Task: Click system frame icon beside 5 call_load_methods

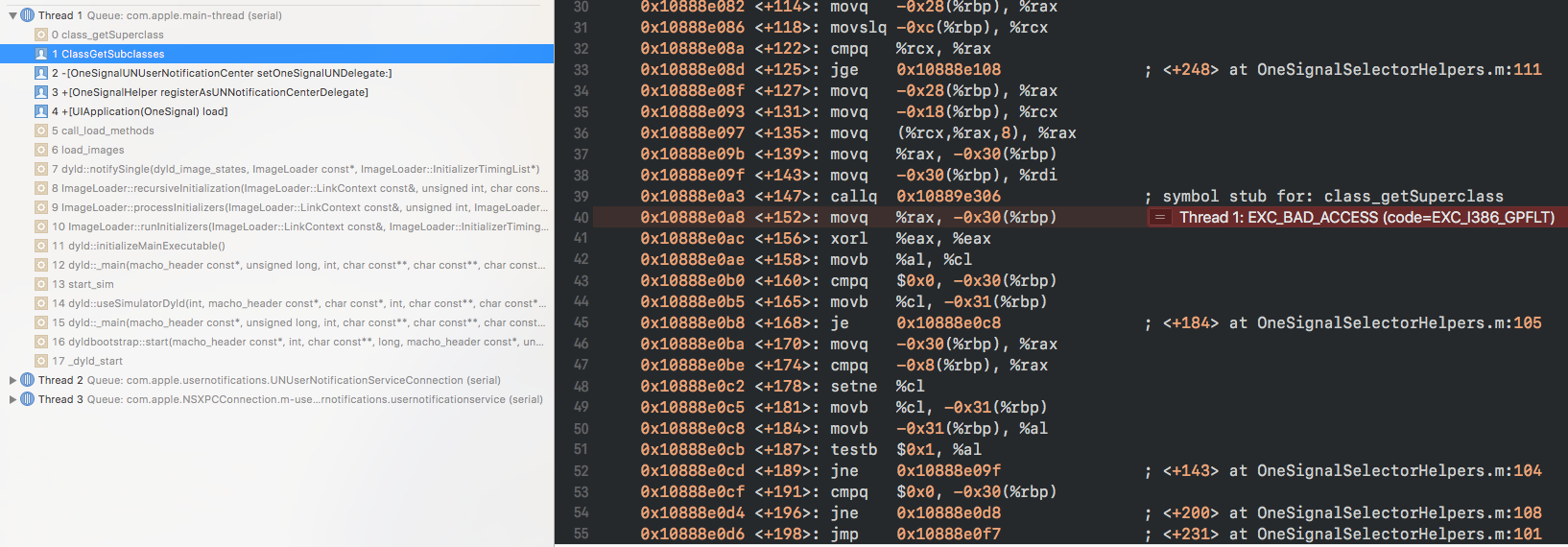Action: [41, 131]
